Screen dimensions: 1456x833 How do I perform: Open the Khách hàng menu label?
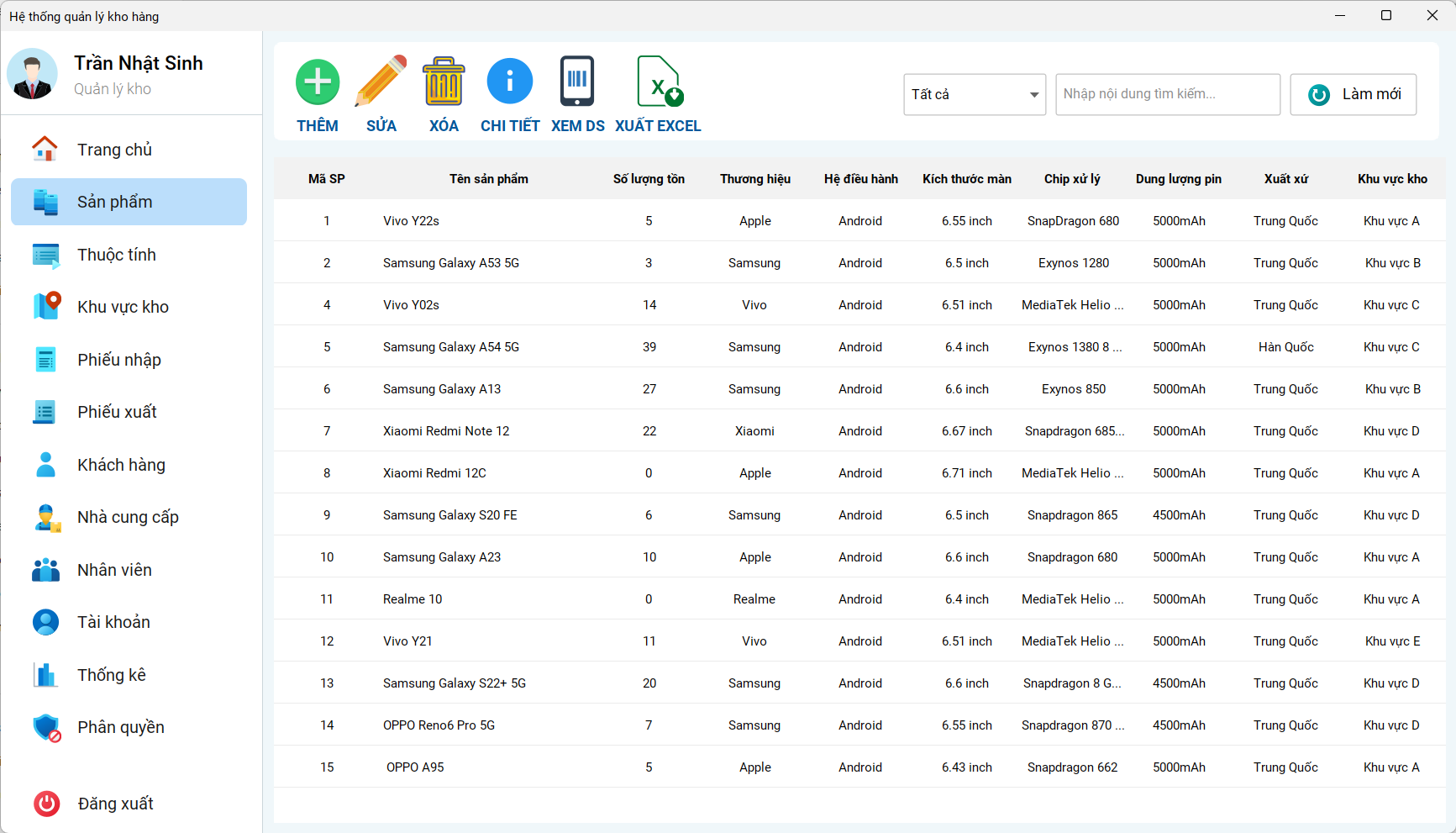pos(122,465)
